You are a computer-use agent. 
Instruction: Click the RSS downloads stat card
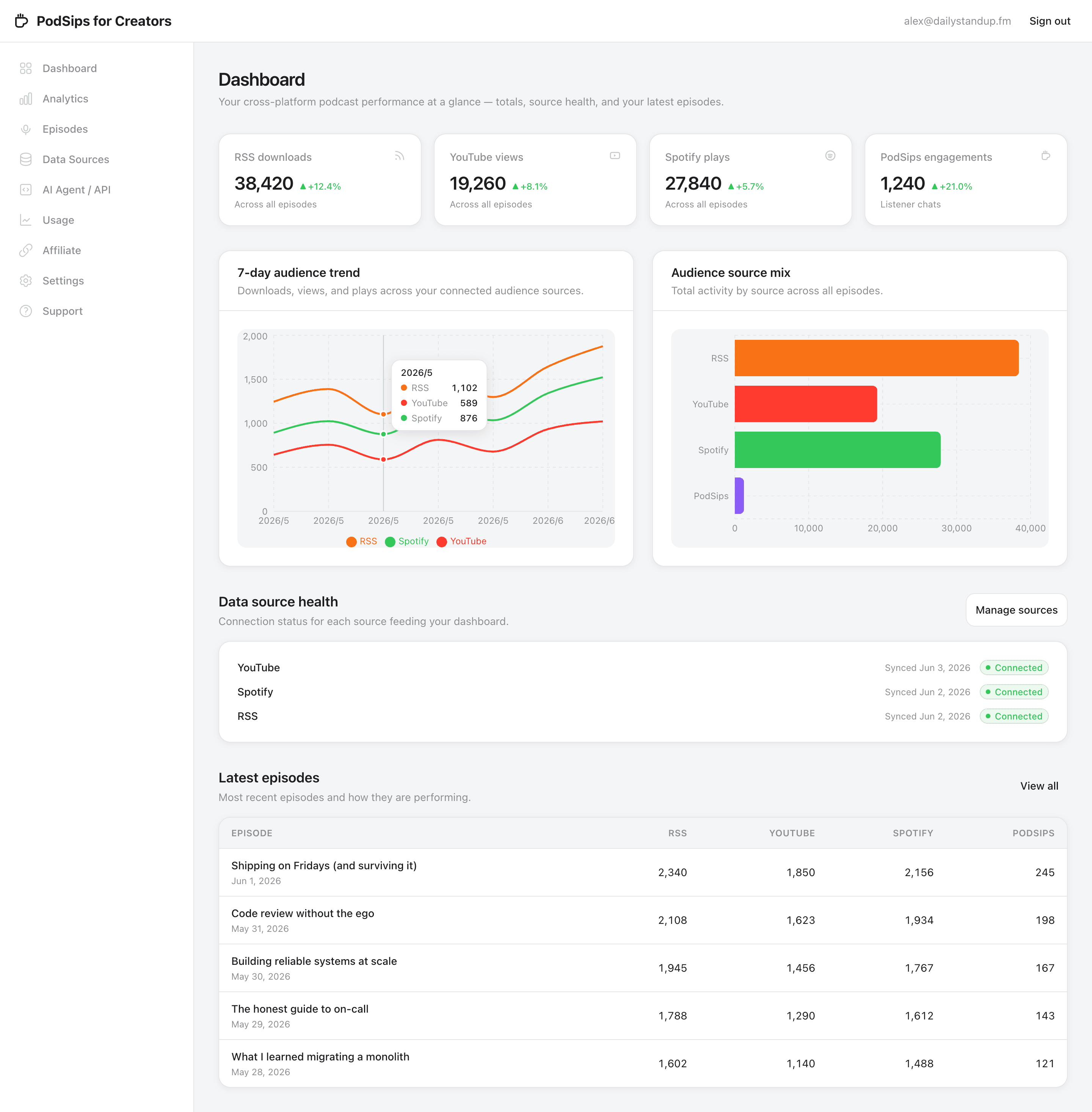(320, 180)
